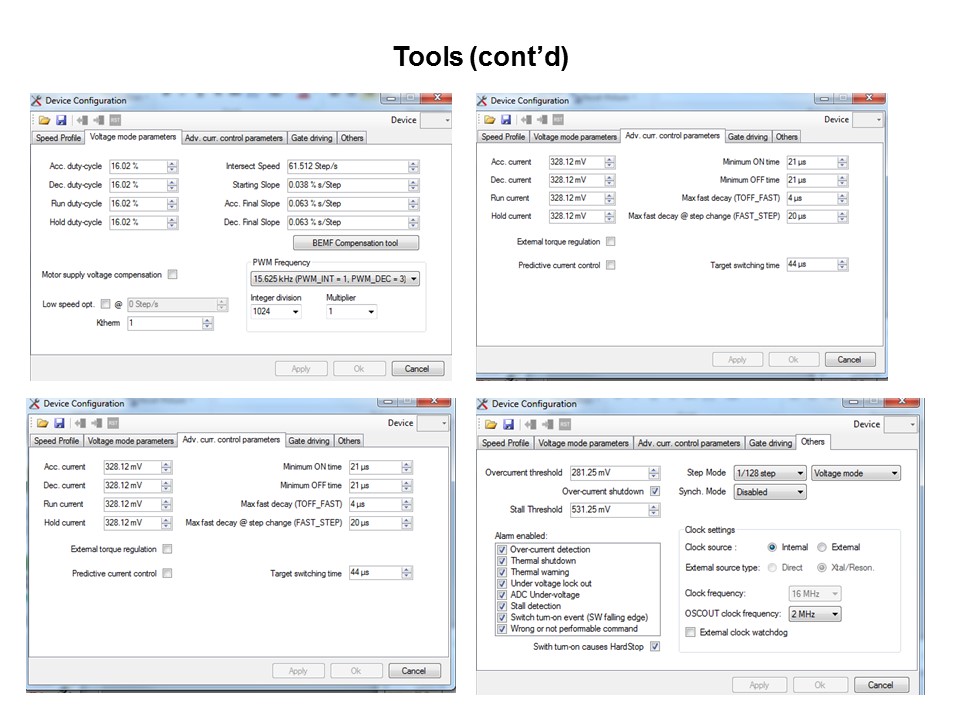Open a saved configuration file via folder icon
Image resolution: width=960 pixels, height=720 pixels.
[44, 120]
